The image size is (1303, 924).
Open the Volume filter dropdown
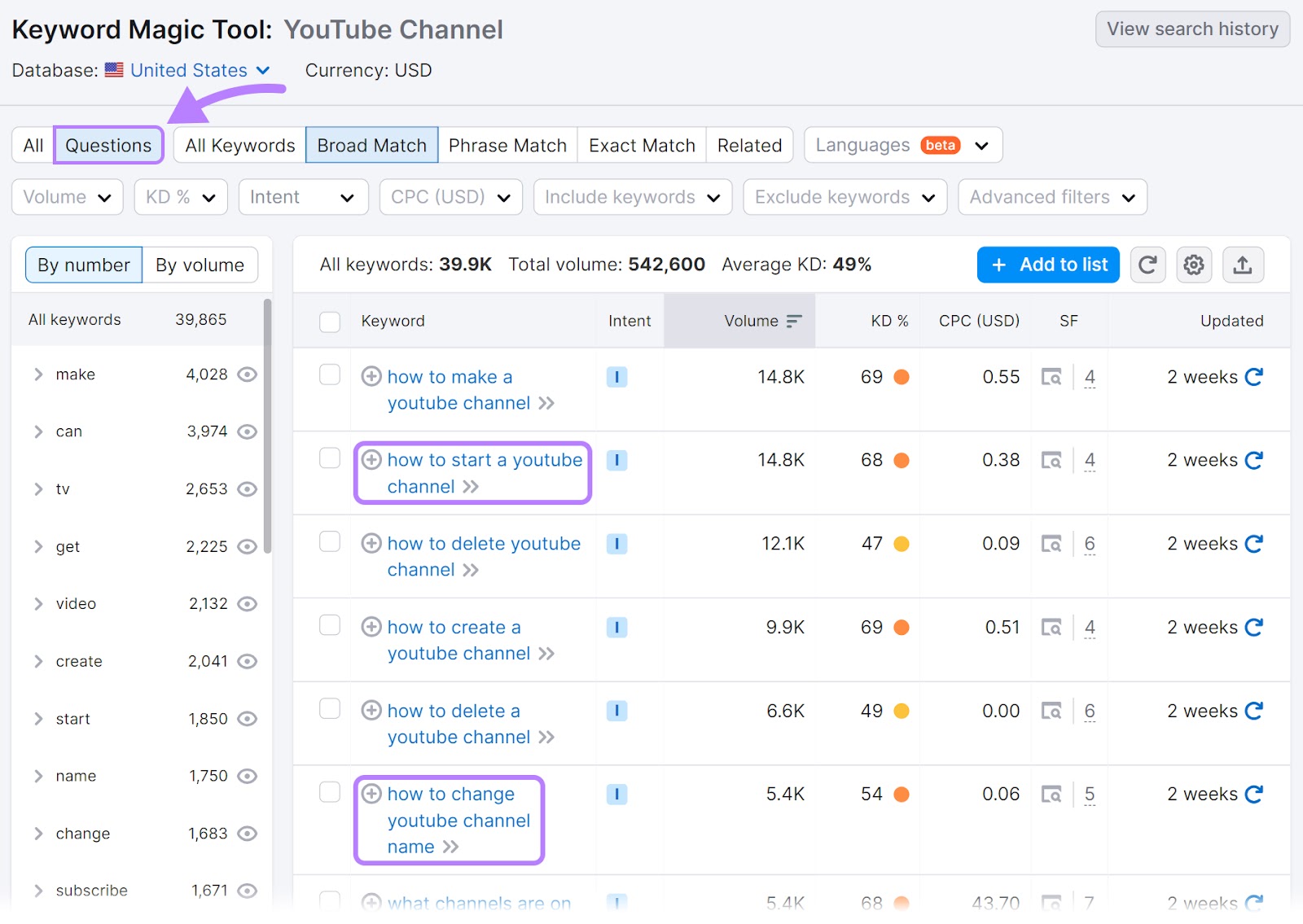pos(67,196)
